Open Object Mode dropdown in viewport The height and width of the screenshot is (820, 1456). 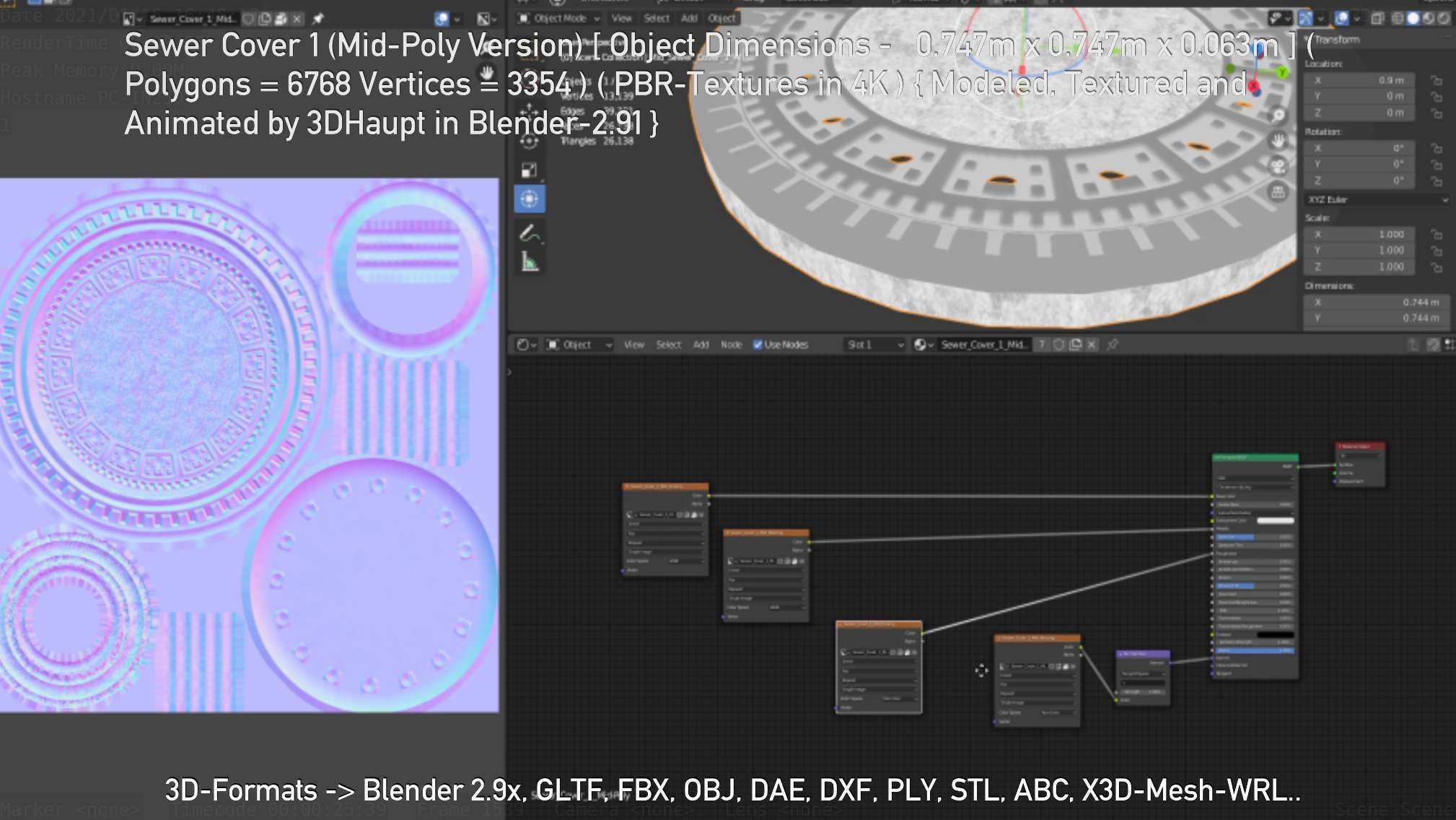[560, 19]
